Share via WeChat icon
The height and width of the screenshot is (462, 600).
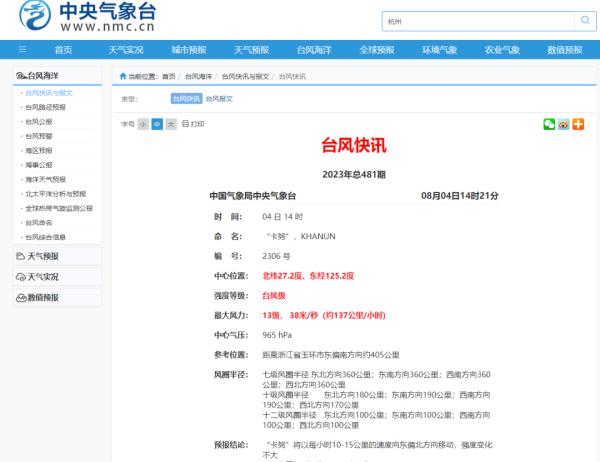(549, 124)
